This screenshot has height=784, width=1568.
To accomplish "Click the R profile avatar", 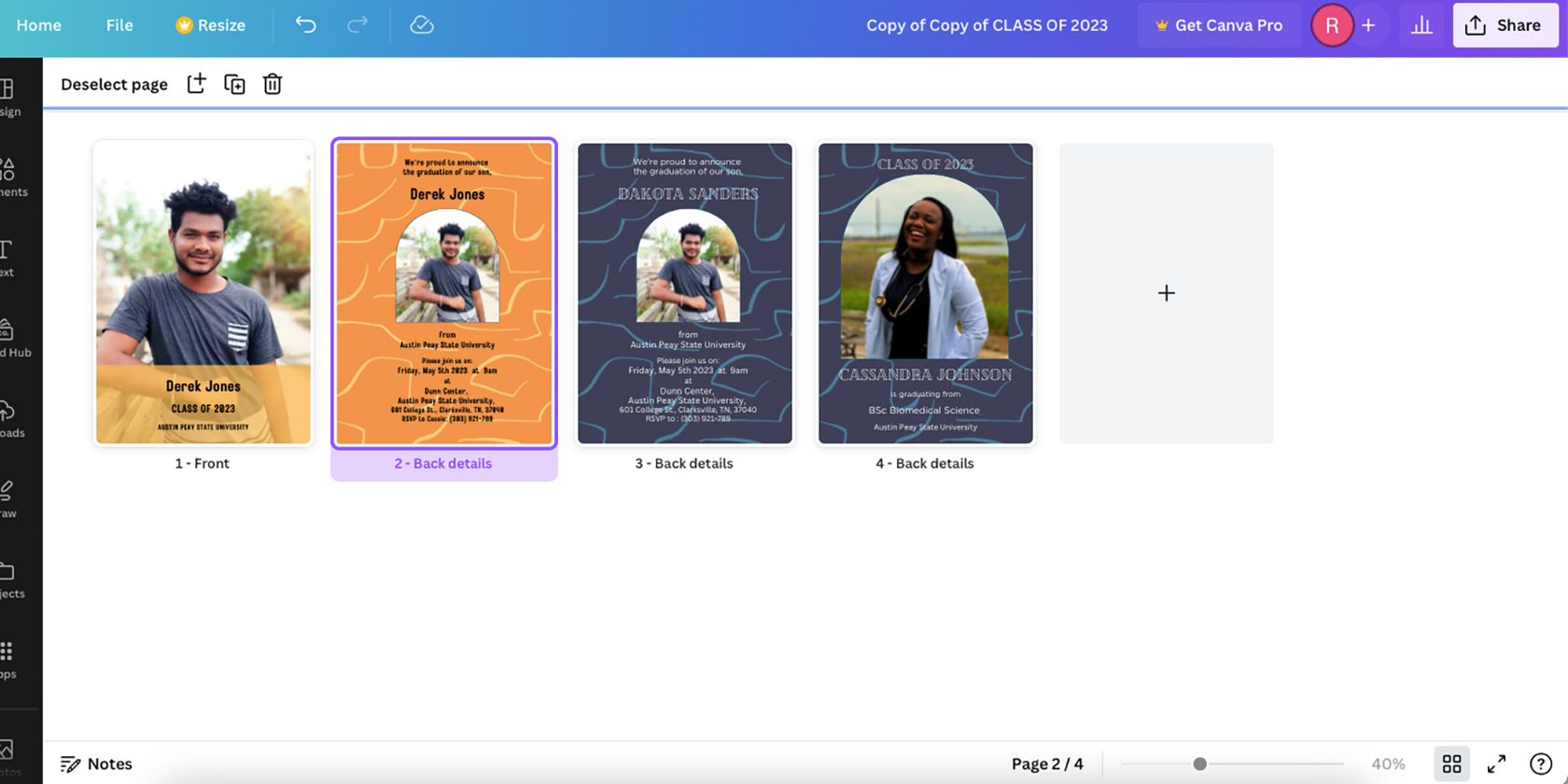I will (x=1332, y=25).
